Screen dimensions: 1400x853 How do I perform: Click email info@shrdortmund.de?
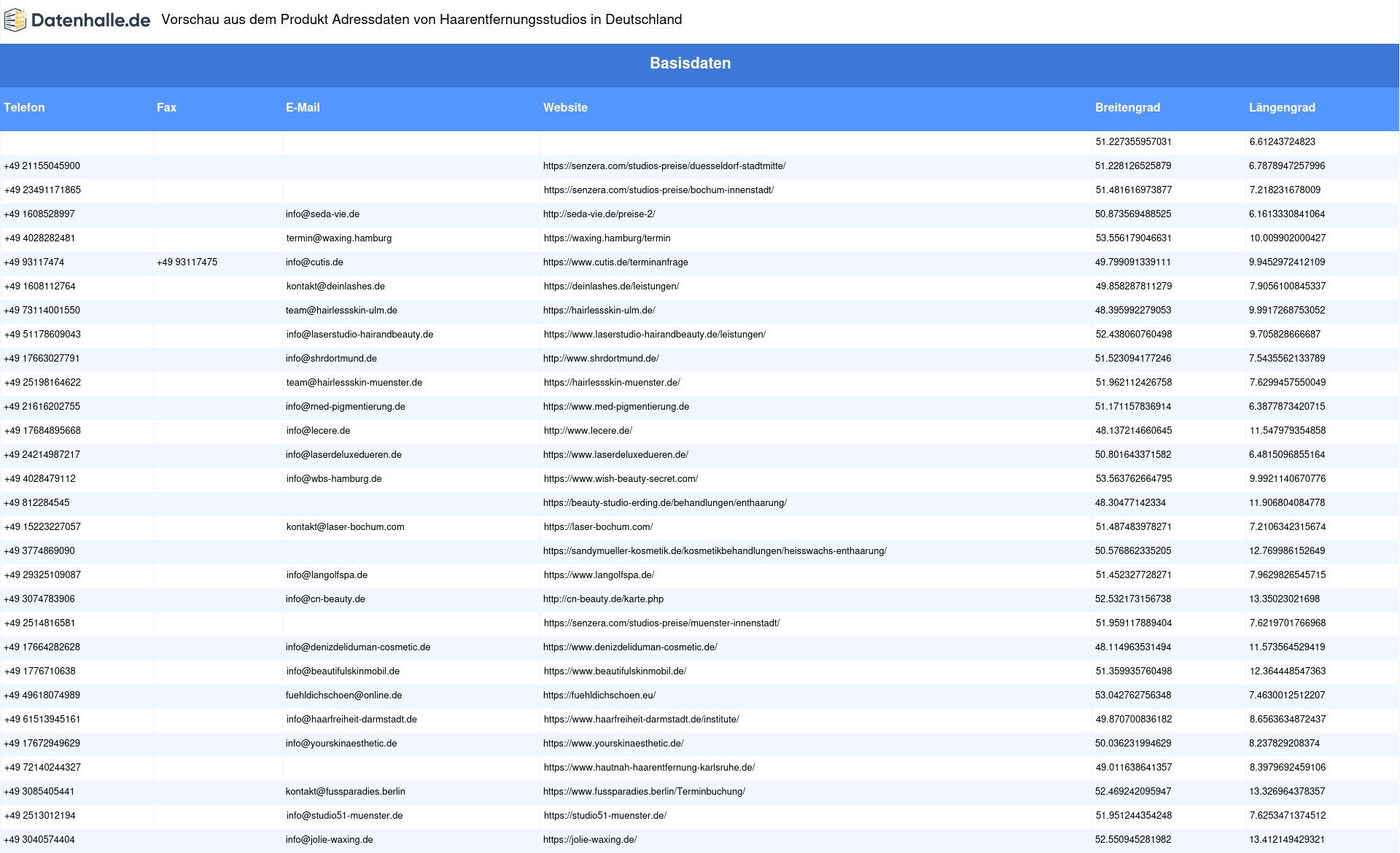331,359
